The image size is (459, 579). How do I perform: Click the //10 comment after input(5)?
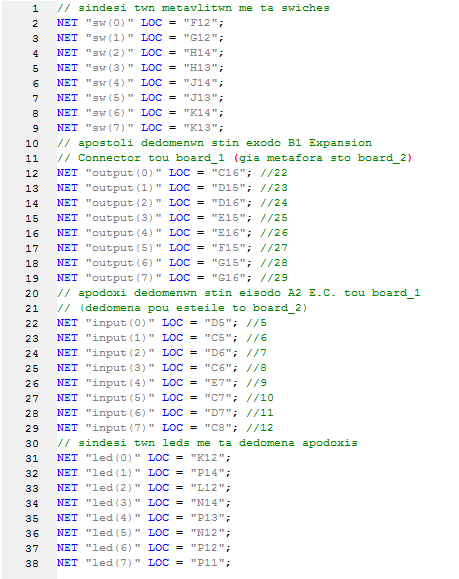pos(260,398)
